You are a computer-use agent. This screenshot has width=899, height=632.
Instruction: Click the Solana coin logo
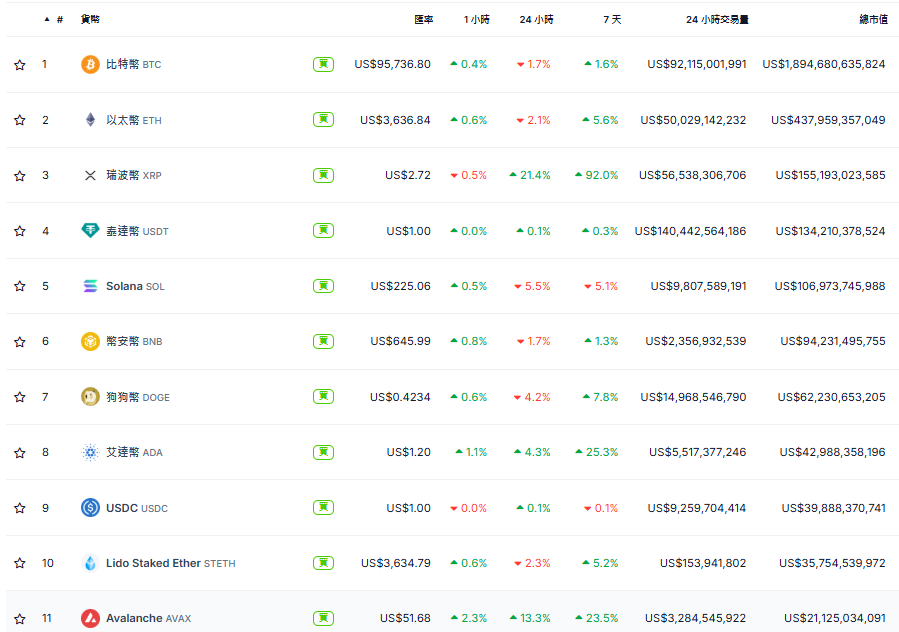(x=89, y=286)
